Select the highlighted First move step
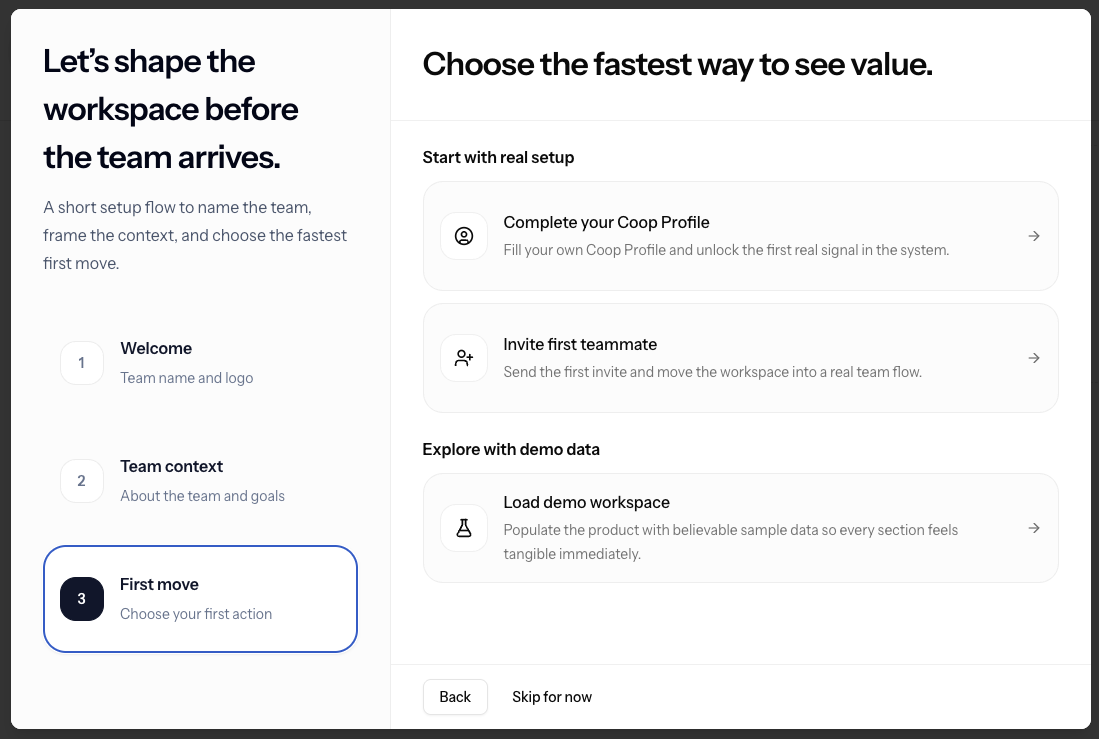The height and width of the screenshot is (739, 1099). pyautogui.click(x=200, y=599)
